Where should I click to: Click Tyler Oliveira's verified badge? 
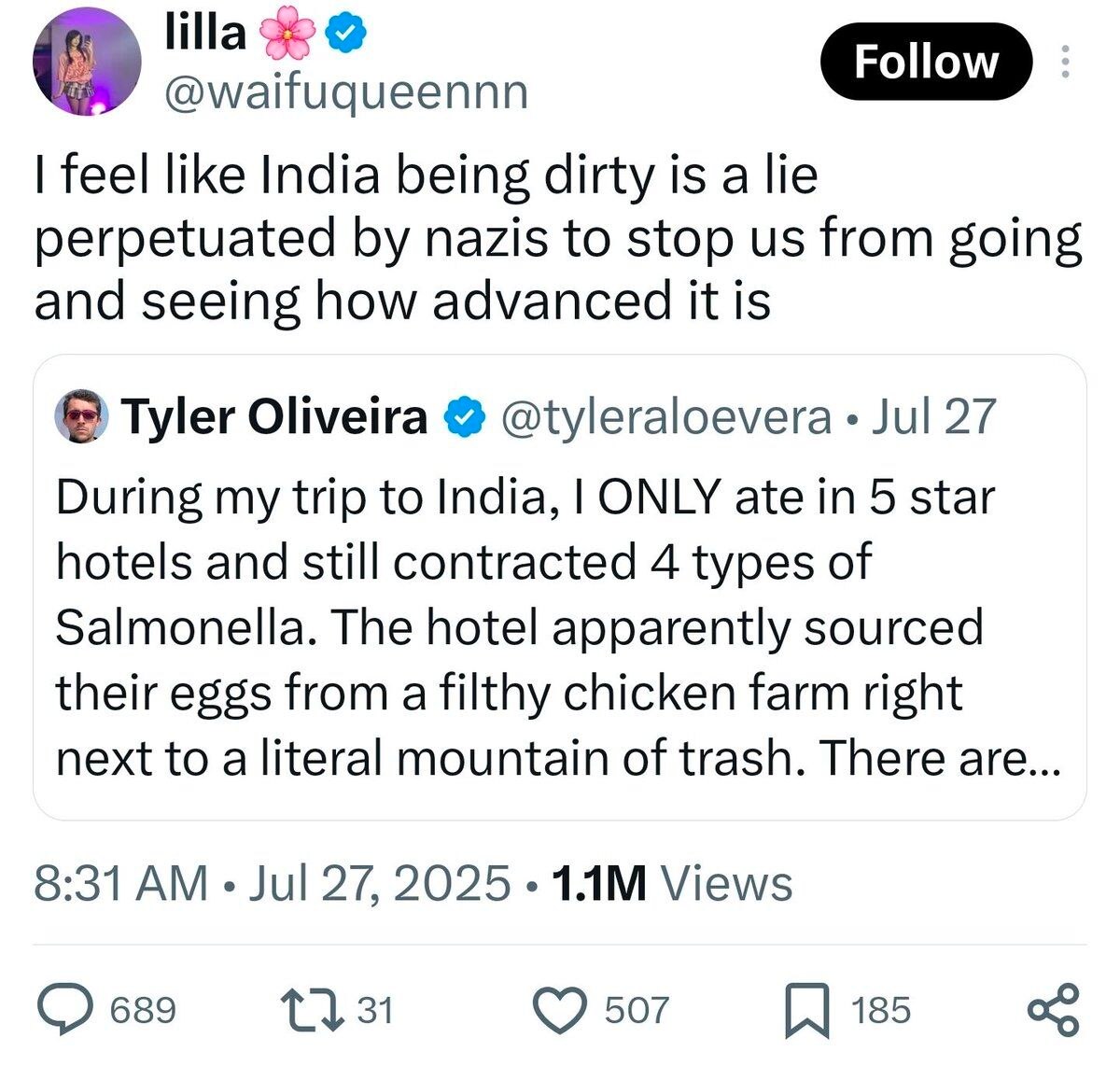click(x=464, y=416)
